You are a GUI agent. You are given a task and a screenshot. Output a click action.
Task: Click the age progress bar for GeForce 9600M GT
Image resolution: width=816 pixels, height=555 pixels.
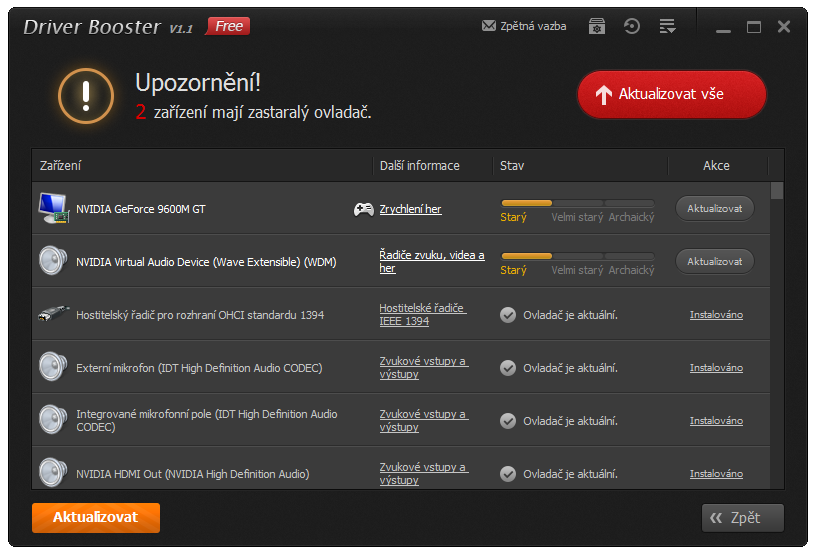(577, 203)
